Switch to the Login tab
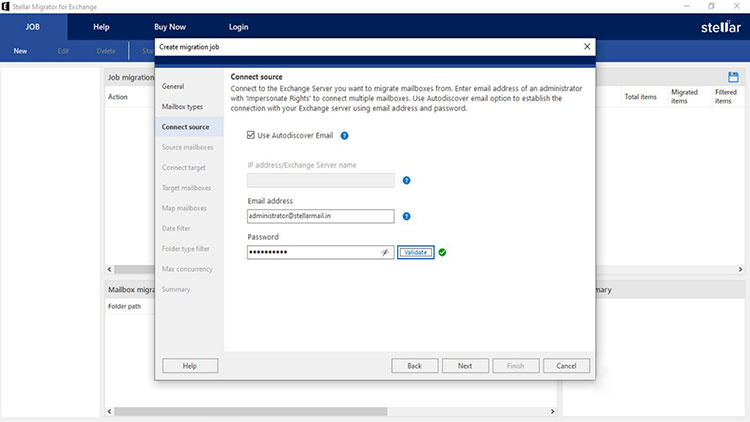Screen dimensions: 750x422 [x=238, y=27]
